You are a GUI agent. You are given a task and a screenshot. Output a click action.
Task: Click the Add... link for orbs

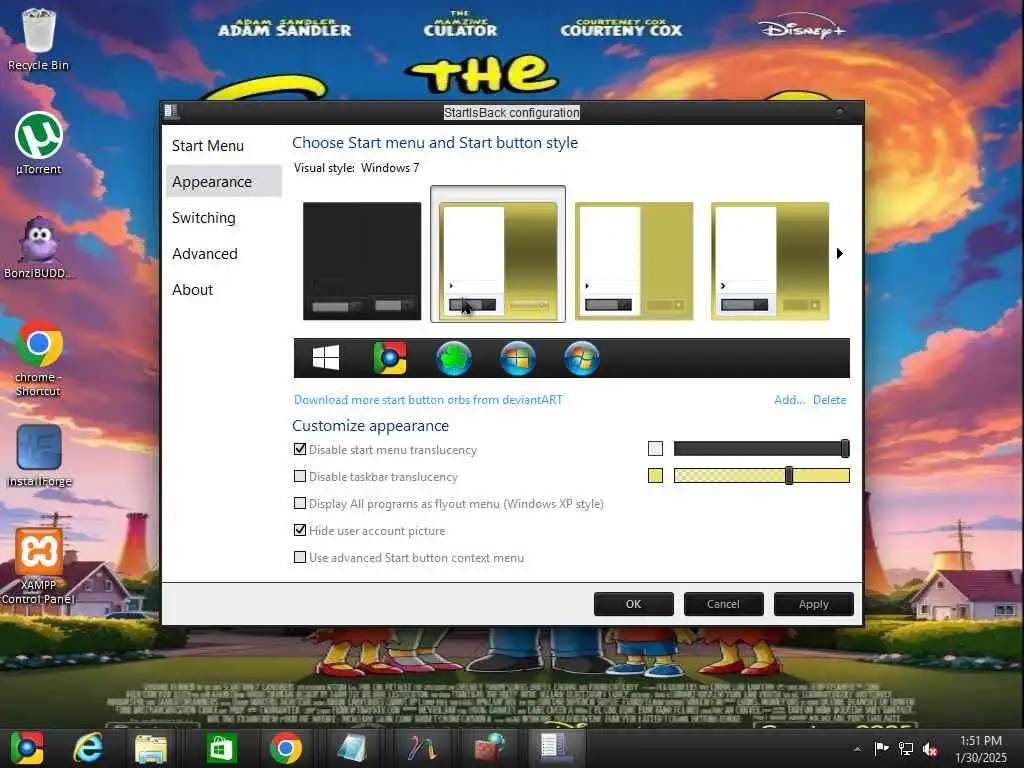point(789,400)
